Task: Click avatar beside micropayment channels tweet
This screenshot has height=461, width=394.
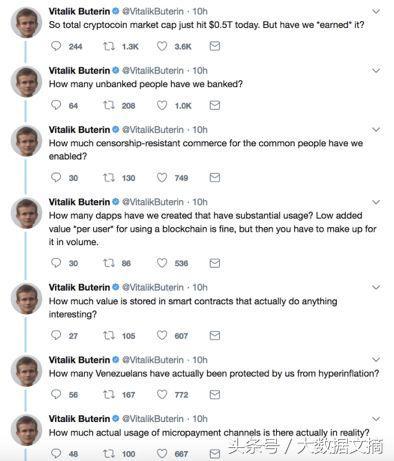Action: click(x=27, y=430)
